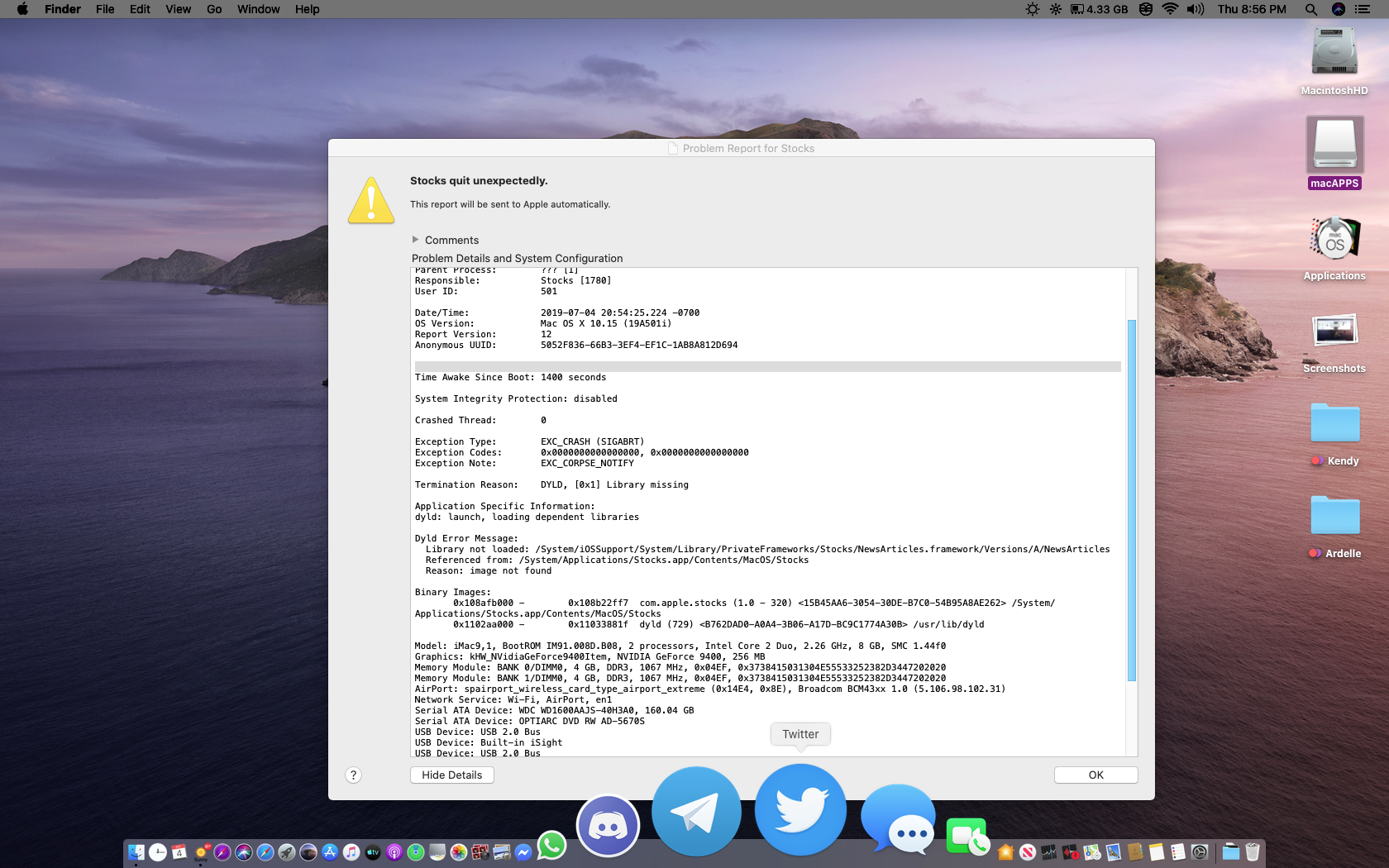1389x868 pixels.
Task: Open FaceTime from the Dock
Action: pyautogui.click(x=967, y=836)
